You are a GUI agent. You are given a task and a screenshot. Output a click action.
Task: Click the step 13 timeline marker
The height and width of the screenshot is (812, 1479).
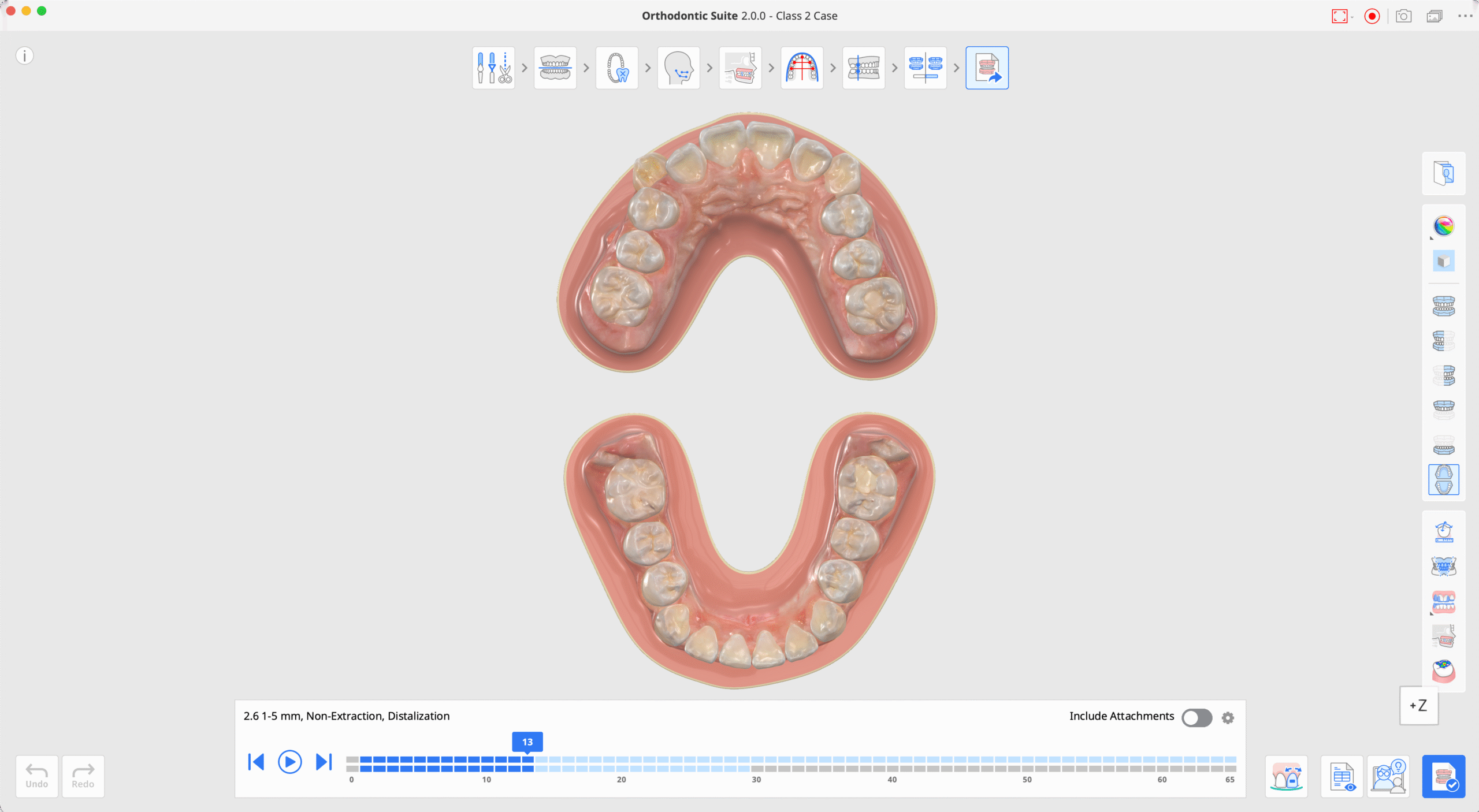click(527, 742)
